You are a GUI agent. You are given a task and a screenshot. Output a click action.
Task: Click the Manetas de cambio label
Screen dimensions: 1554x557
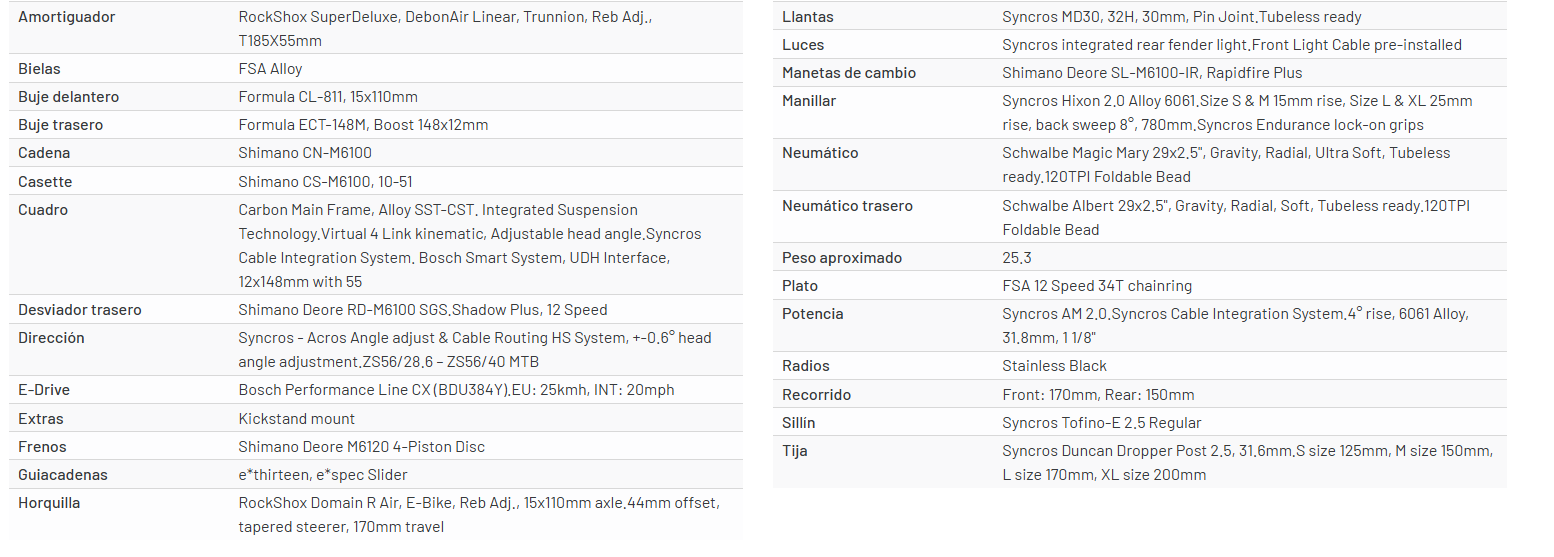[849, 73]
